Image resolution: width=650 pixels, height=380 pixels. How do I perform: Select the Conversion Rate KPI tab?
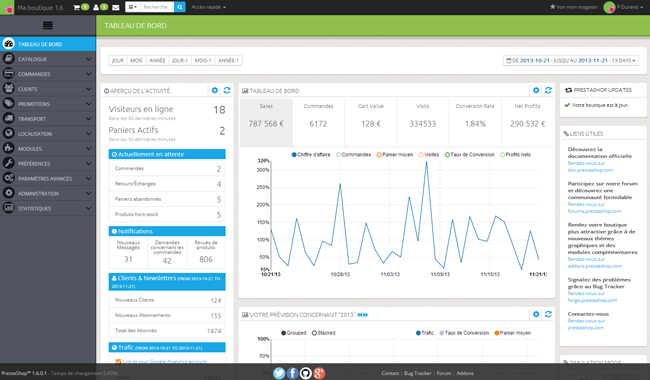(475, 122)
